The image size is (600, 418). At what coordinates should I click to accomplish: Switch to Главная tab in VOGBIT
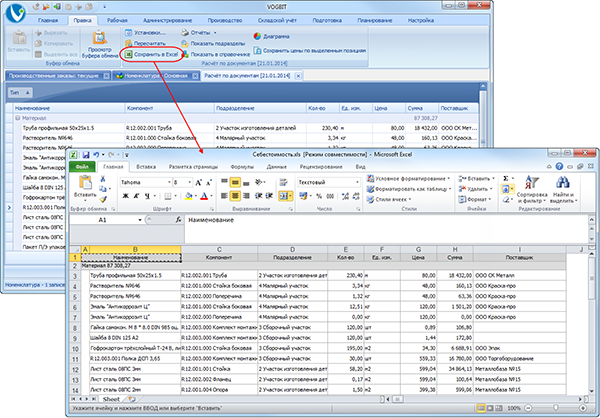48,20
